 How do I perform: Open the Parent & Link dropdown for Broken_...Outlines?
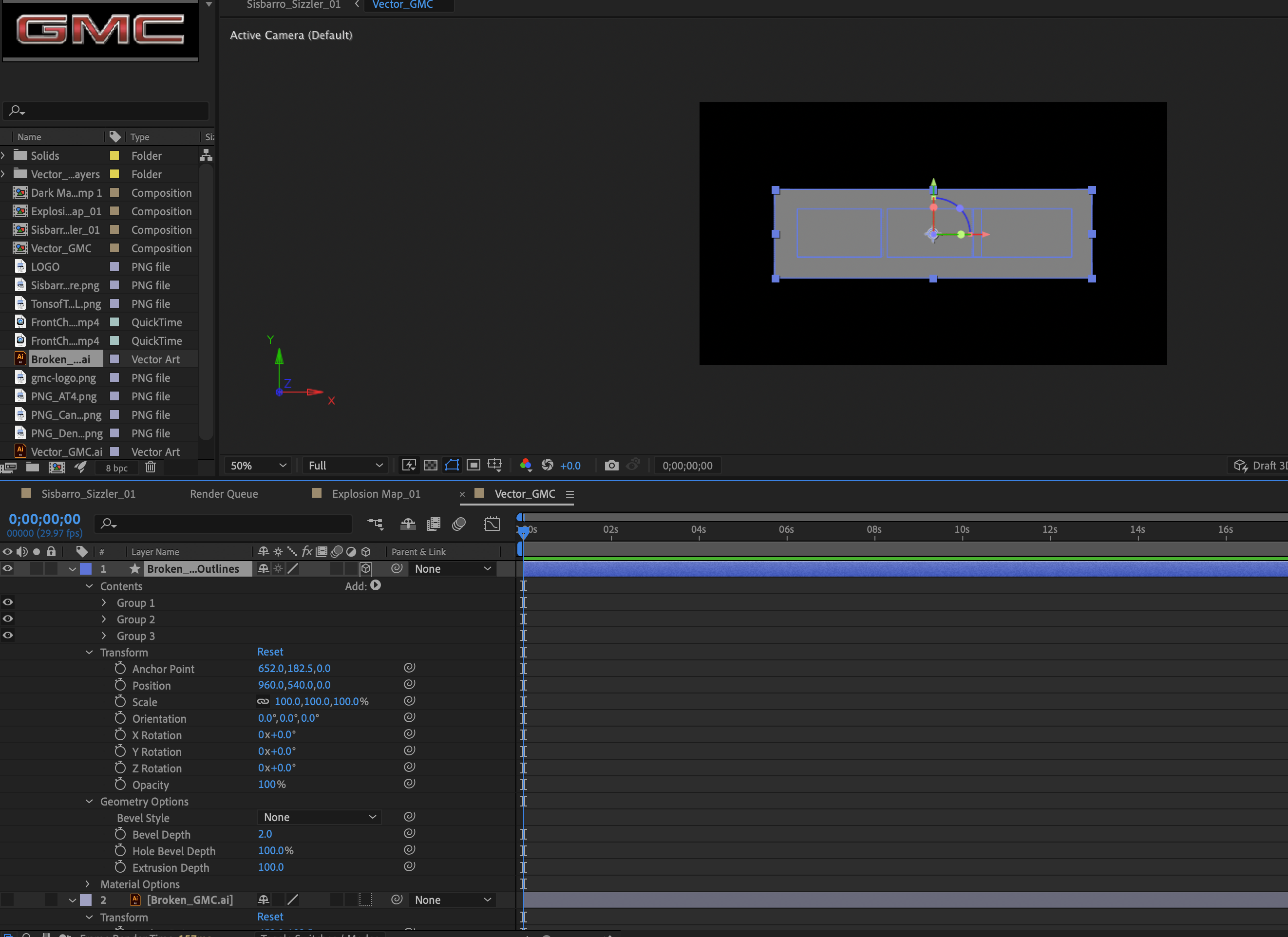click(x=452, y=568)
